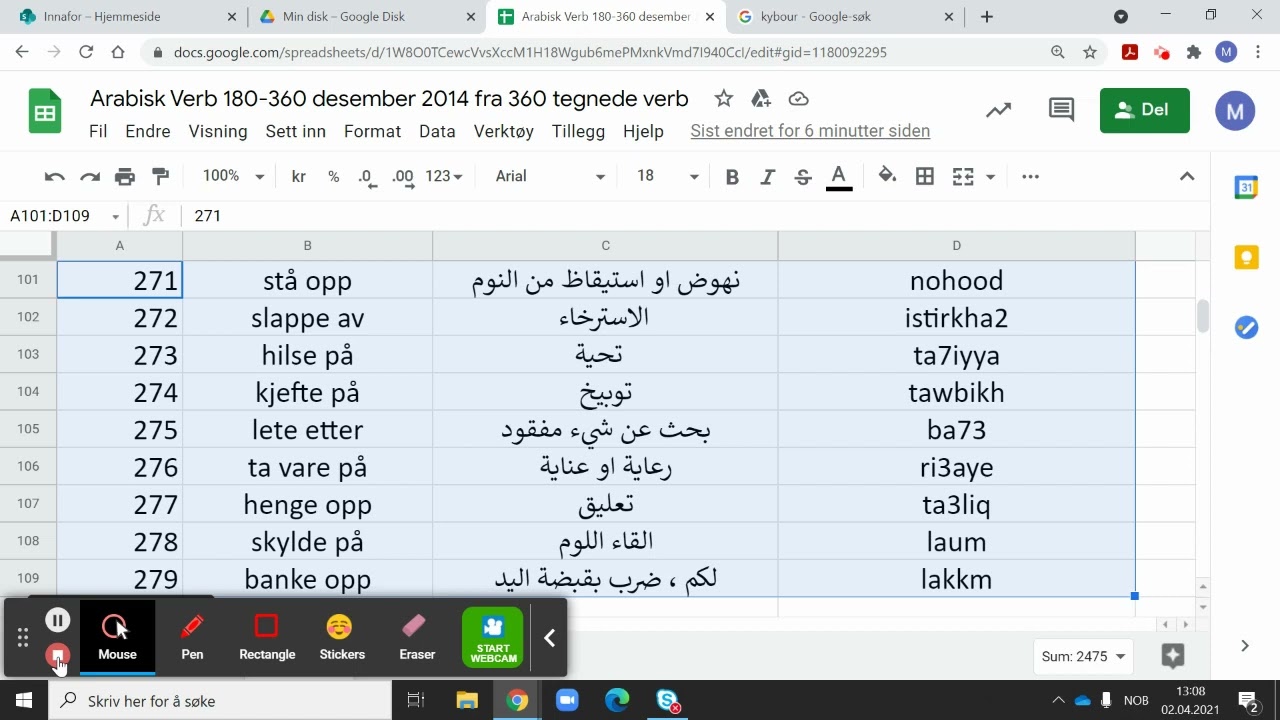Decrease decimal places button

pos(367,177)
